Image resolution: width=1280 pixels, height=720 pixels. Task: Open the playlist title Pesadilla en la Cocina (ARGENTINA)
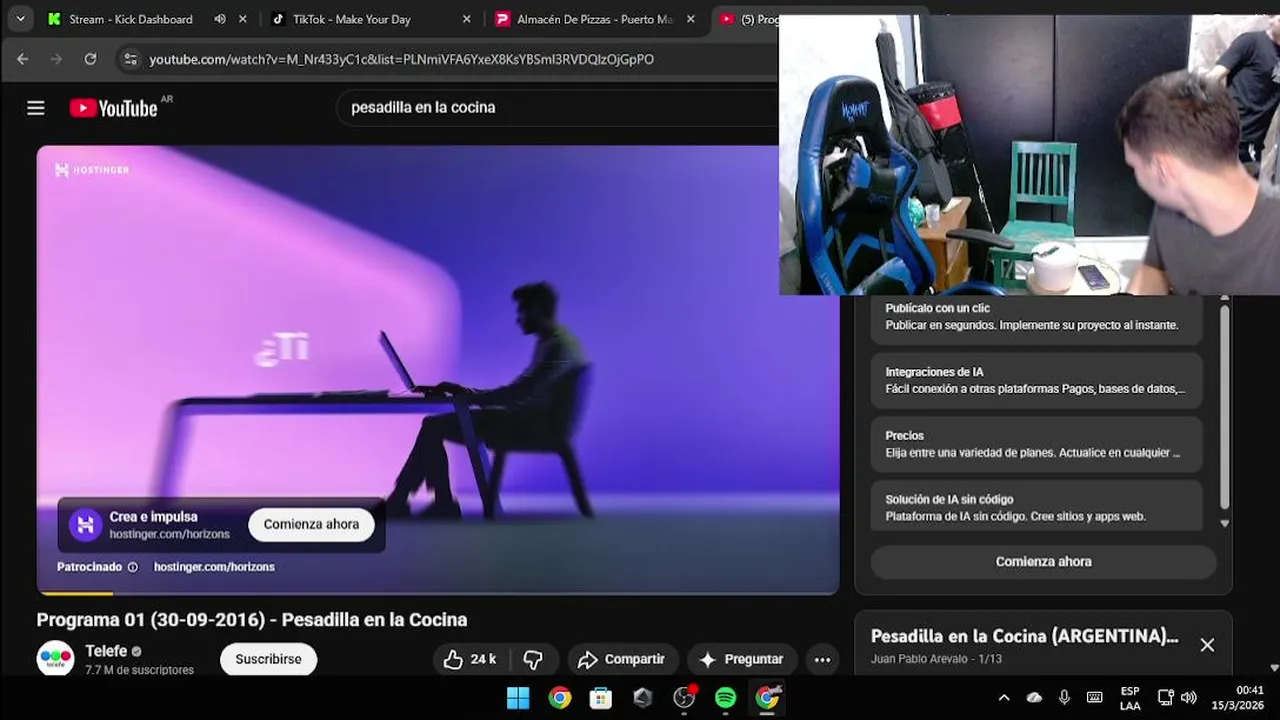[1024, 636]
